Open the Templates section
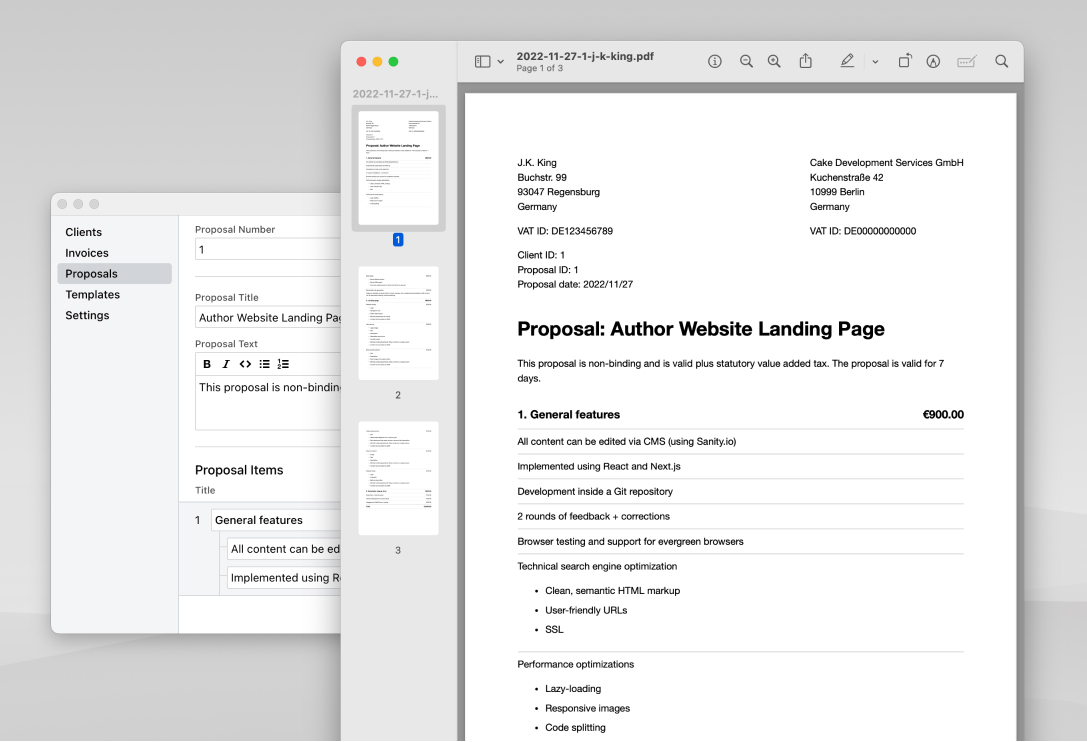The height and width of the screenshot is (742, 1087). tap(92, 294)
